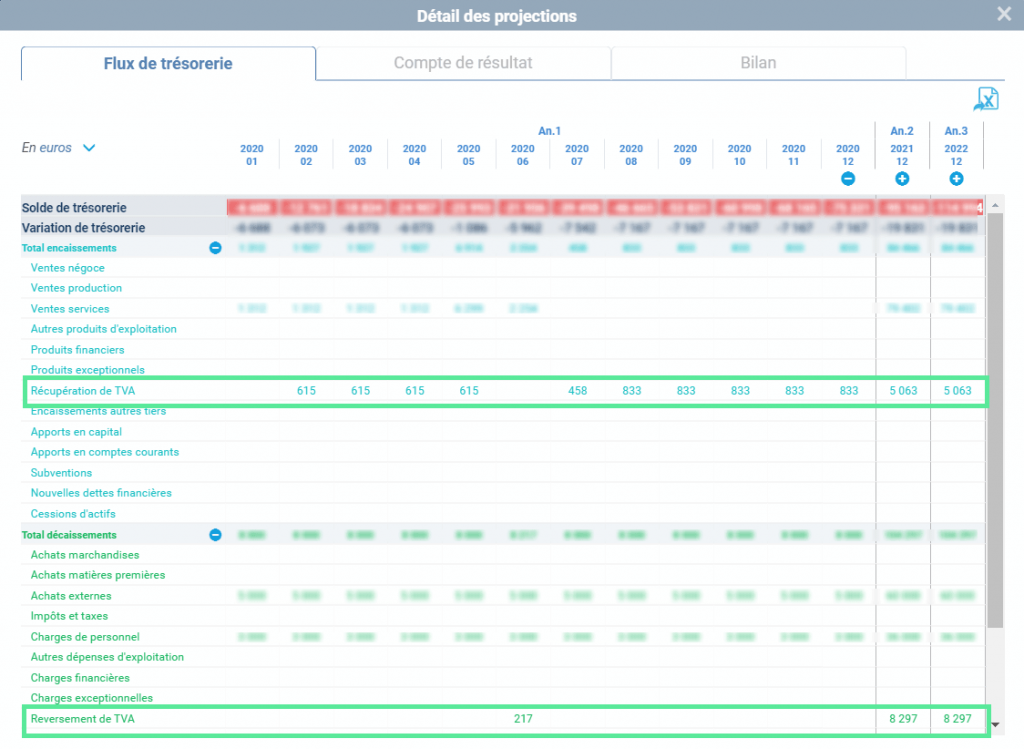1024x749 pixels.
Task: Switch to Compte de résultat tab
Action: 463,63
